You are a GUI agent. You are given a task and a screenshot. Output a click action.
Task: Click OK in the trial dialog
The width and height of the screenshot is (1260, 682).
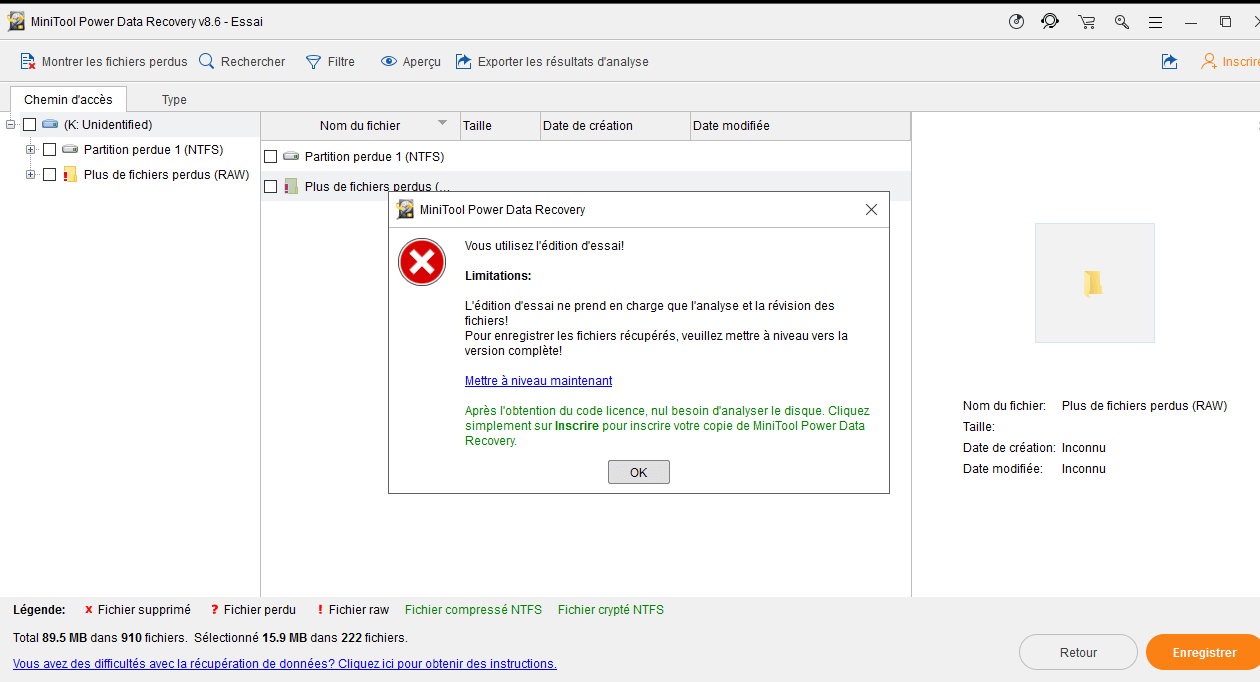tap(638, 473)
